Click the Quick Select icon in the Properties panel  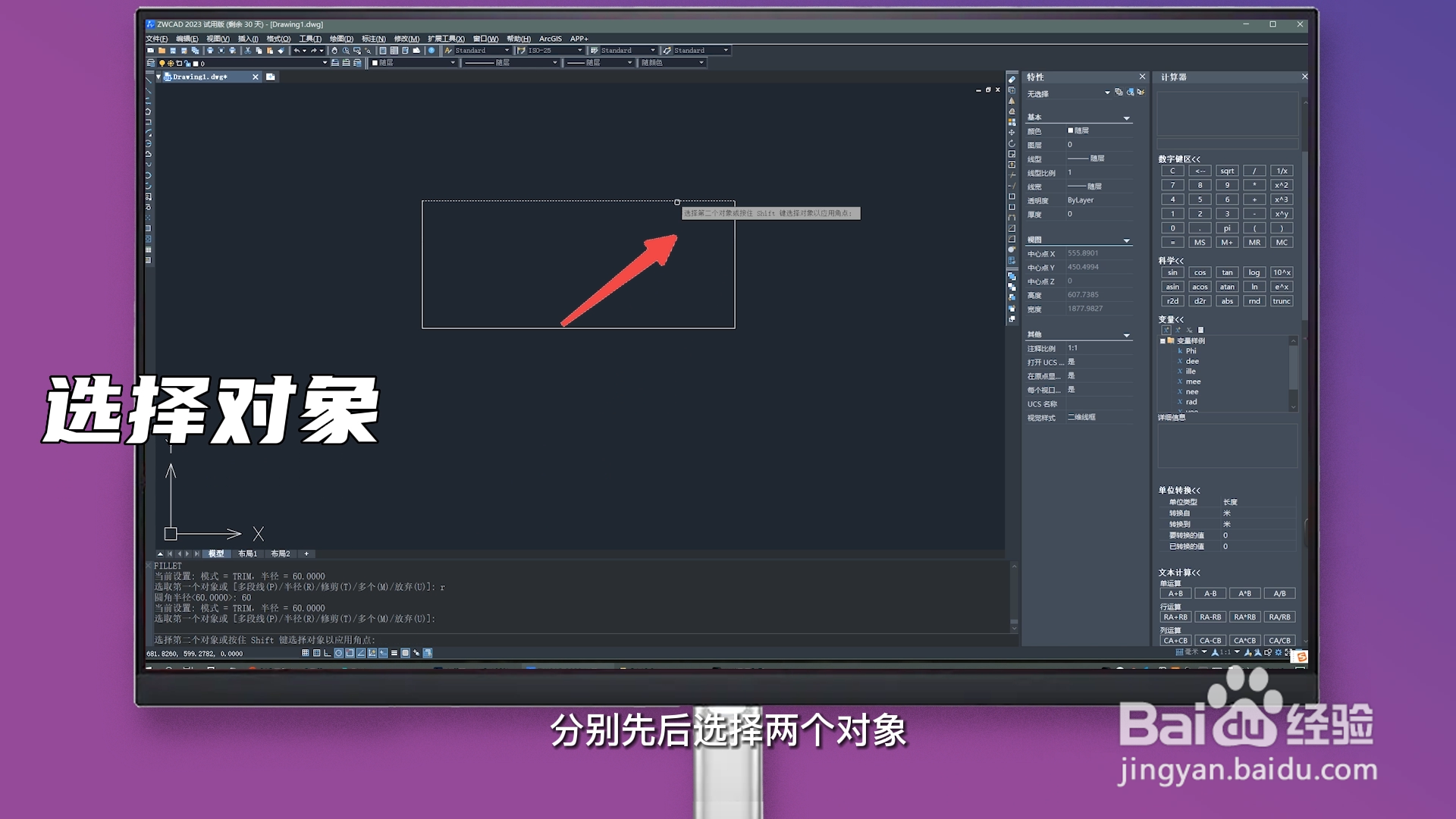(1141, 92)
